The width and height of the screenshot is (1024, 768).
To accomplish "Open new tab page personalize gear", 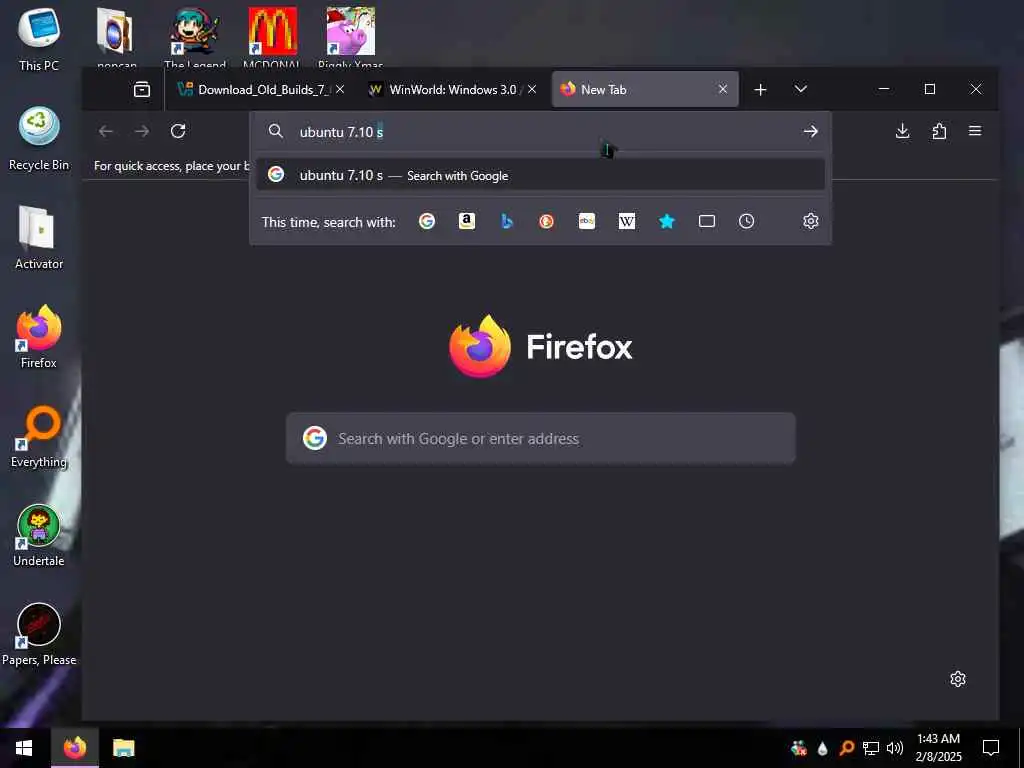I will [x=958, y=679].
